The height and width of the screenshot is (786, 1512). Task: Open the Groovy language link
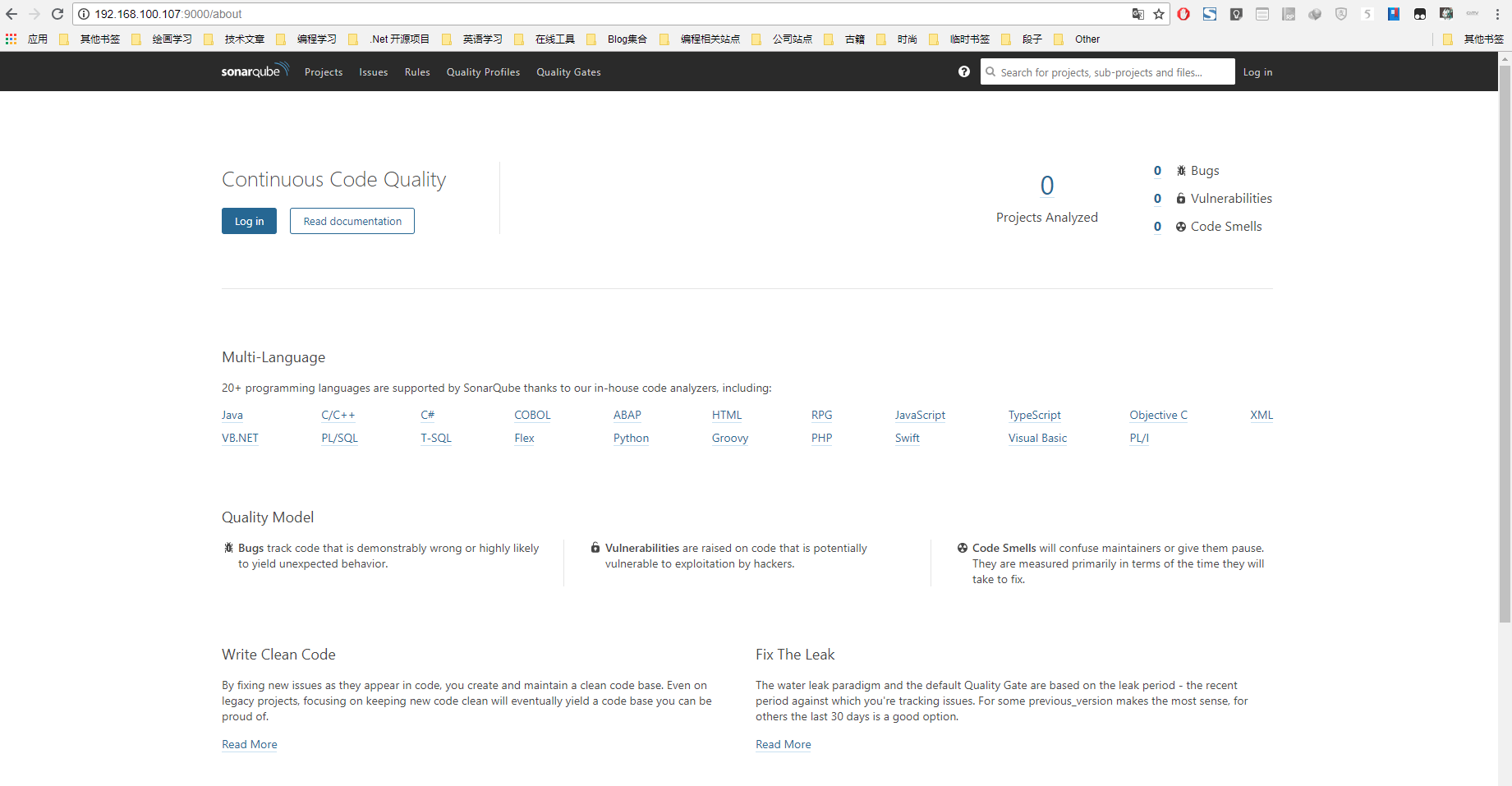[x=730, y=439]
